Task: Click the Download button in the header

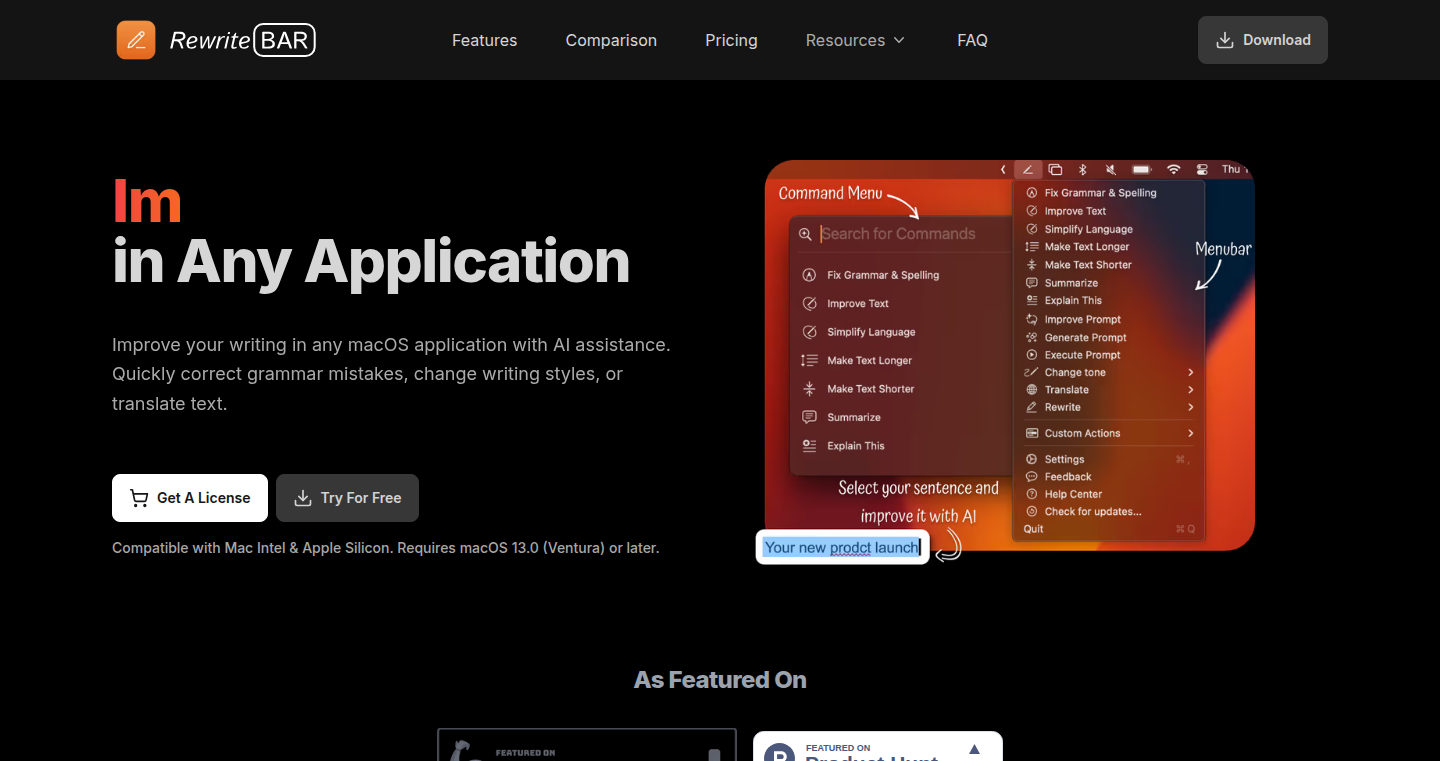Action: 1263,40
